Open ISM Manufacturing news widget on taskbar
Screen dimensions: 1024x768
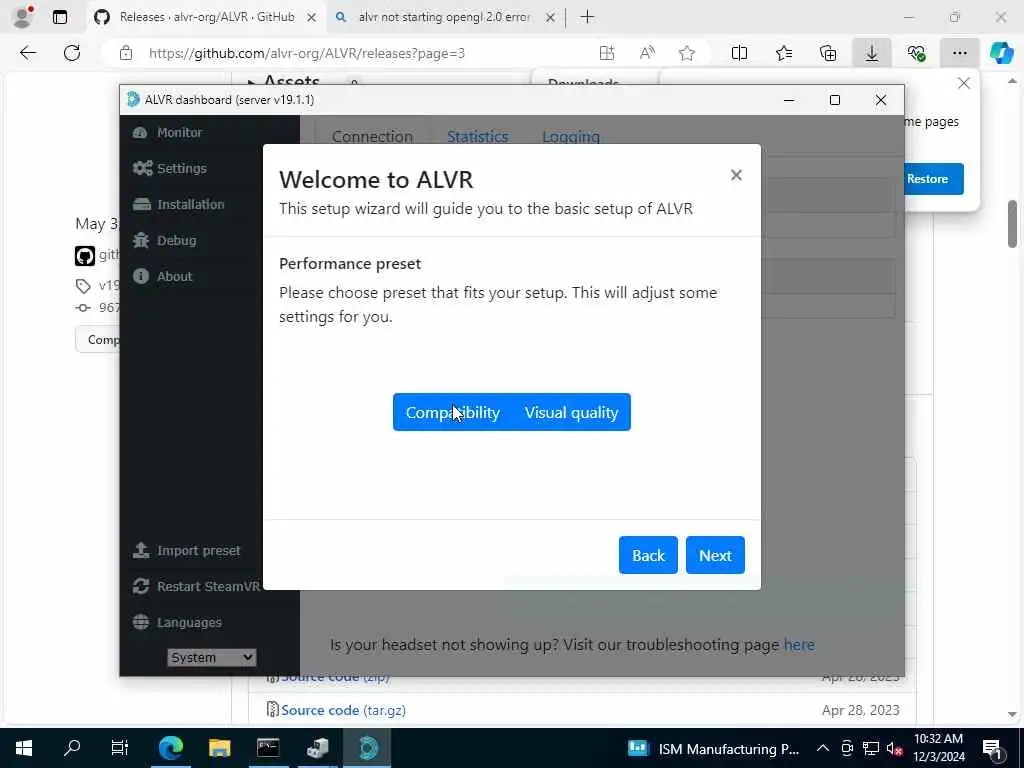tap(713, 748)
